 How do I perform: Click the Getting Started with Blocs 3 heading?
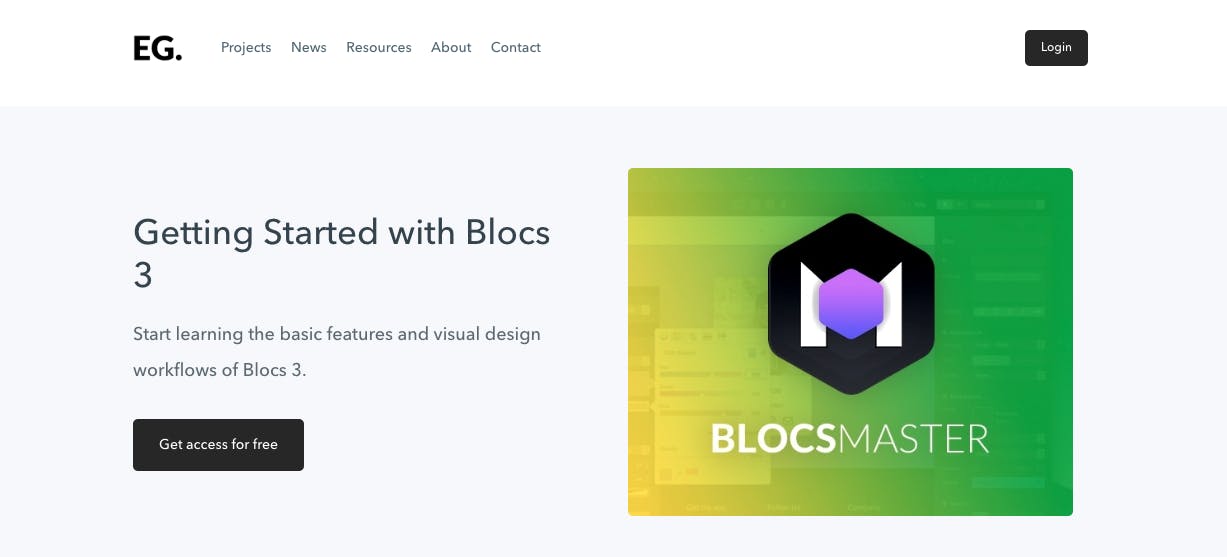(342, 252)
